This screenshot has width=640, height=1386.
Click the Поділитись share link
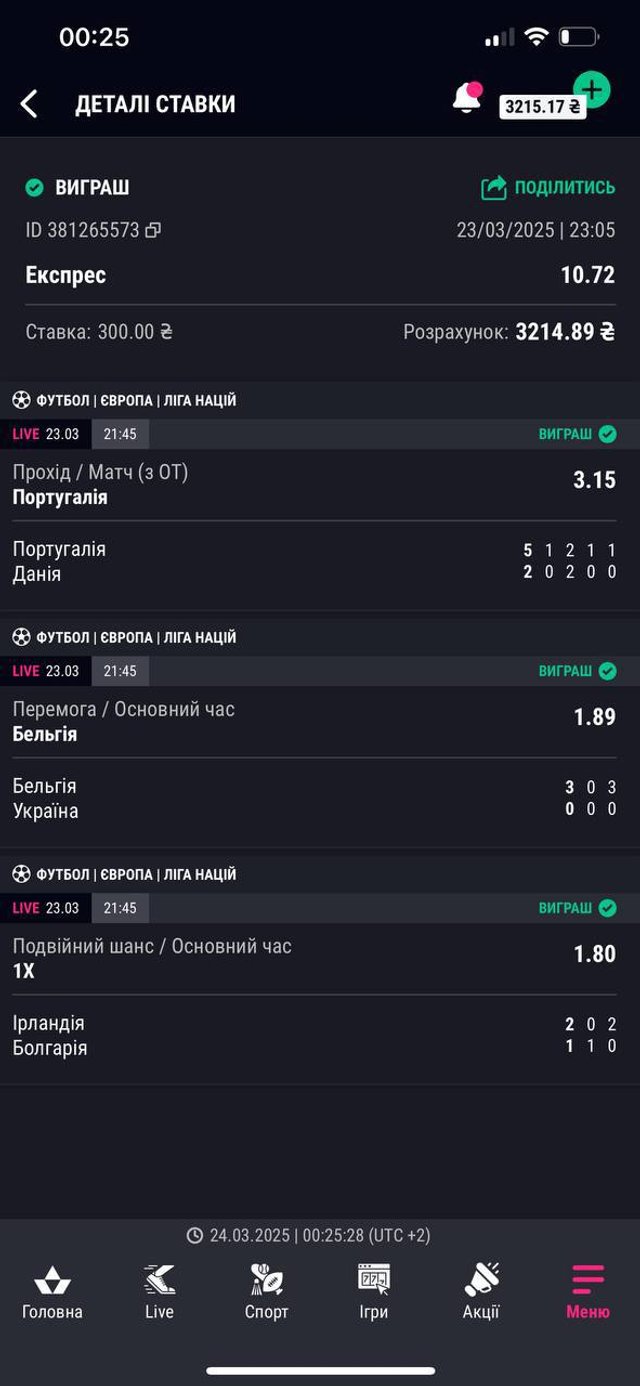(x=548, y=187)
